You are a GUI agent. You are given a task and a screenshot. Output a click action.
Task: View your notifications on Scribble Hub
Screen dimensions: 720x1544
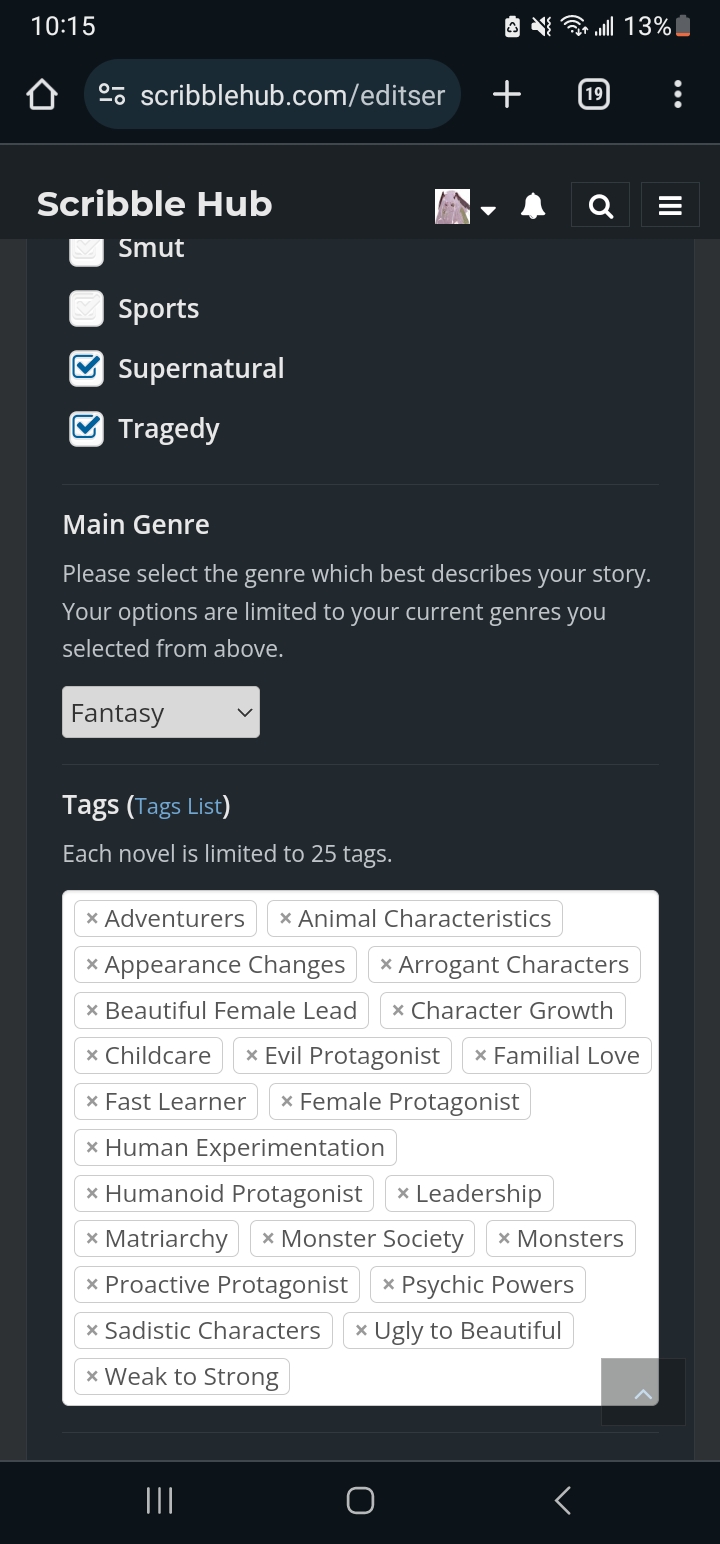532,204
